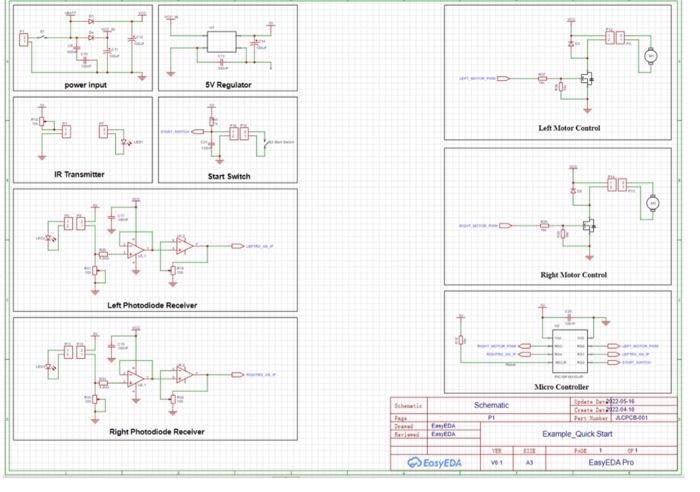The height and width of the screenshot is (492, 700).
Task: Select the power input connector P1
Action: (24, 39)
